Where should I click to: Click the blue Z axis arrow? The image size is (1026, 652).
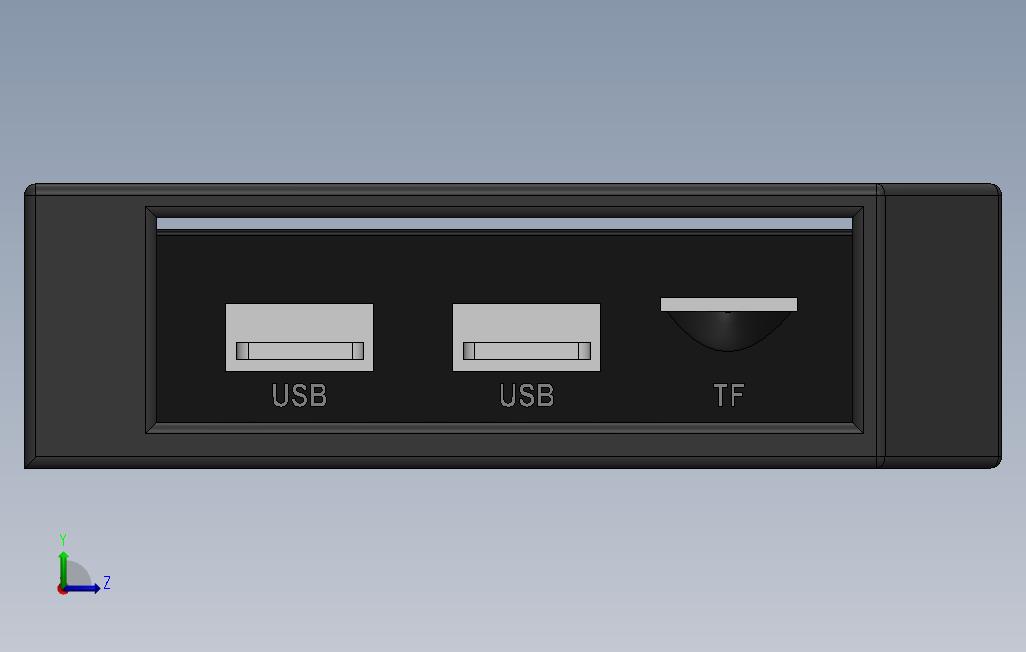(x=82, y=588)
